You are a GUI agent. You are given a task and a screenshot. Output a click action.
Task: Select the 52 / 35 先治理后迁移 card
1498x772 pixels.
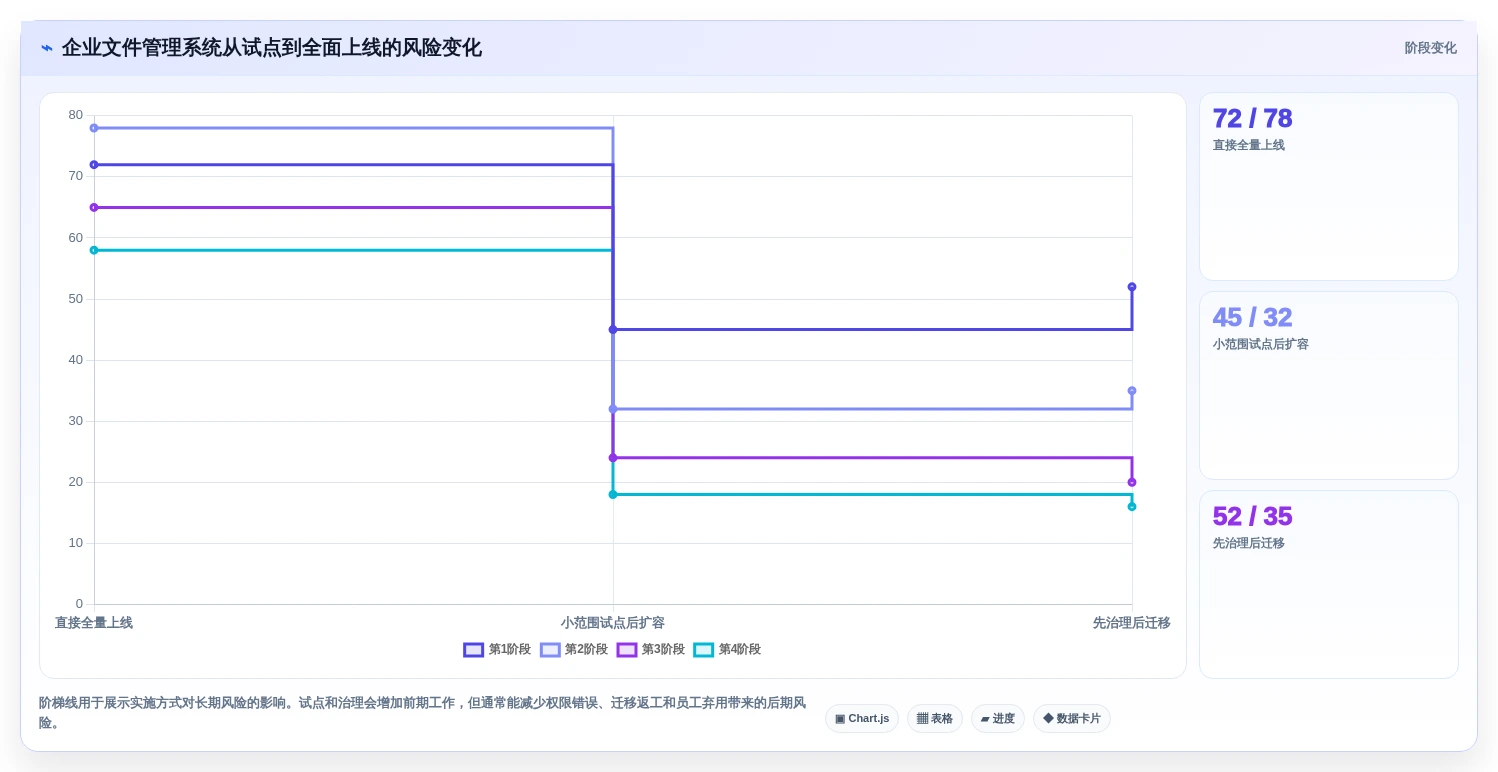pos(1328,585)
